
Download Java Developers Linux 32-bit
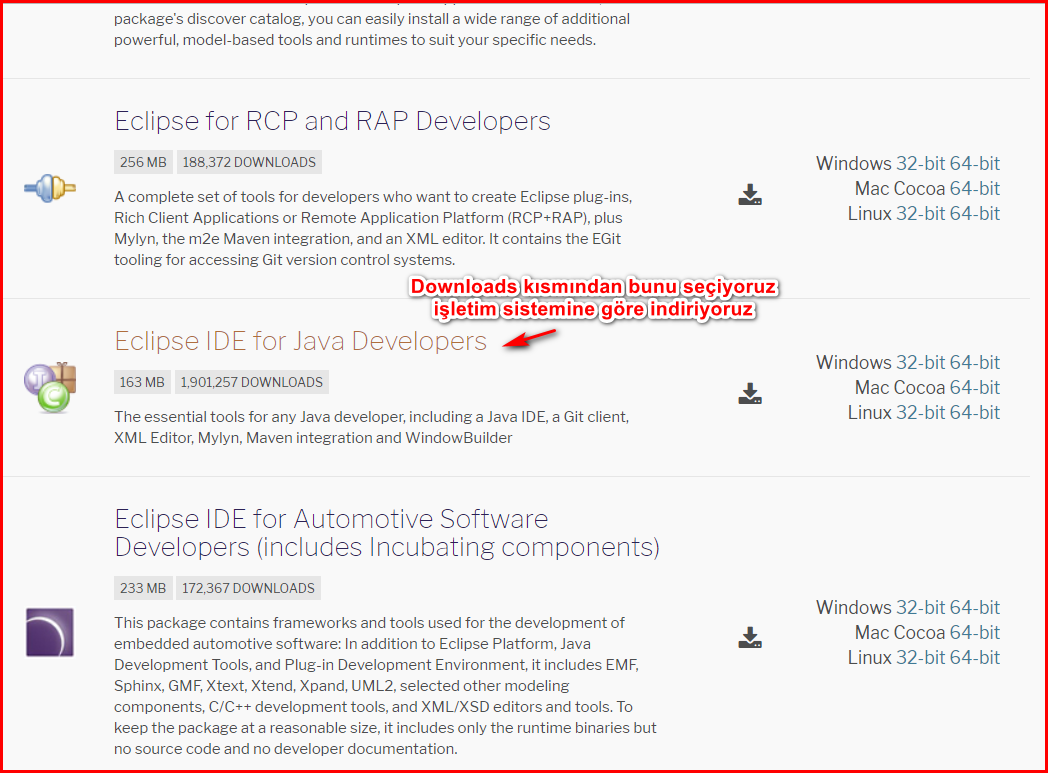tap(920, 412)
